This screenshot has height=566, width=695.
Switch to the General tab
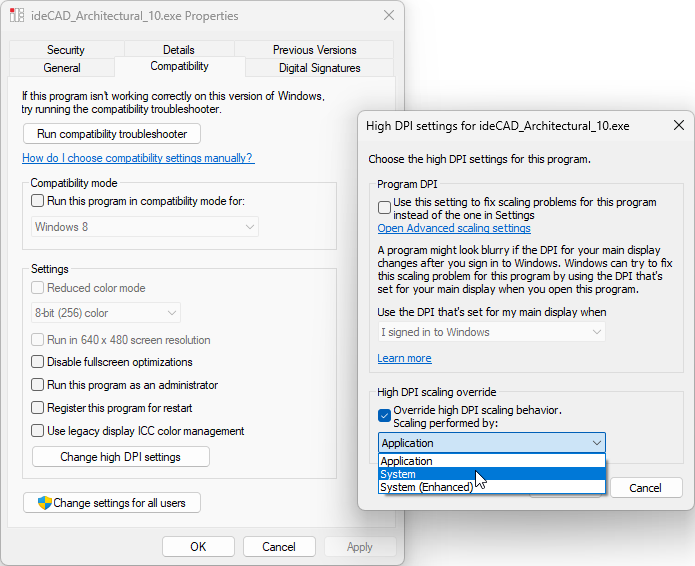point(62,68)
